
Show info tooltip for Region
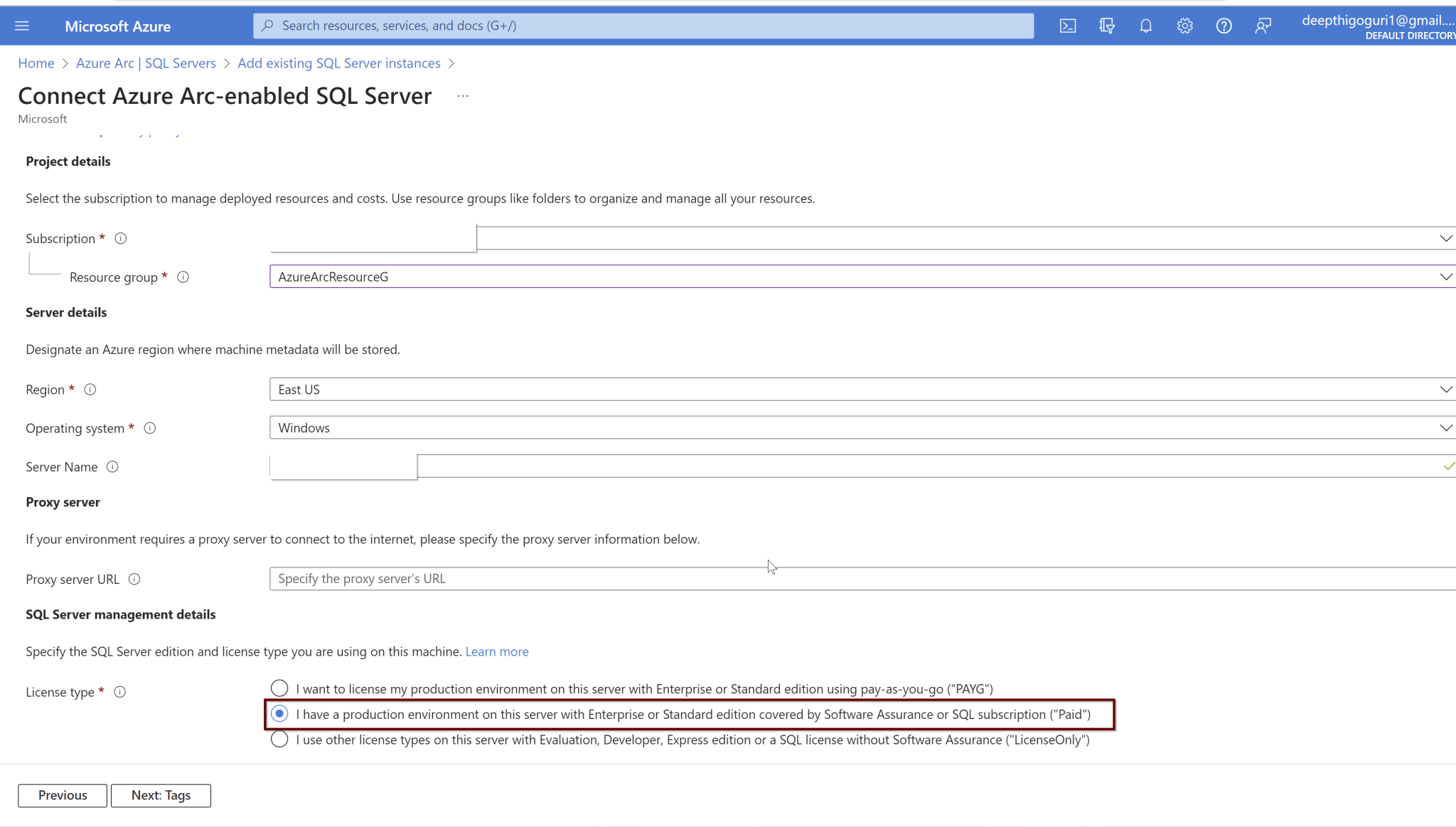pos(90,390)
